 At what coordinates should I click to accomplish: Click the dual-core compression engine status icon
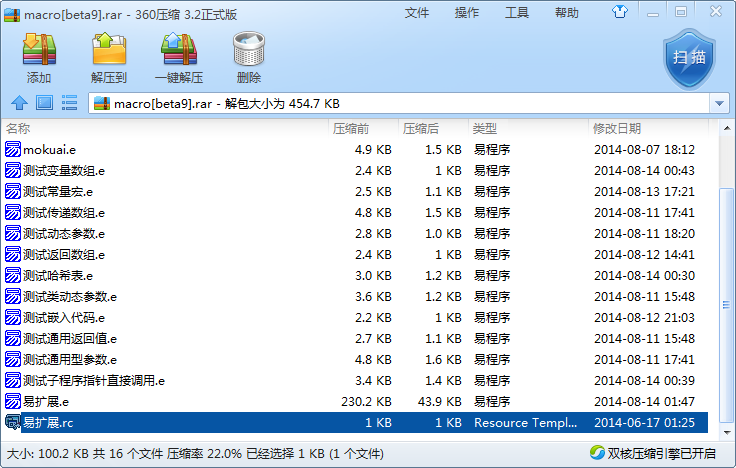pos(597,453)
